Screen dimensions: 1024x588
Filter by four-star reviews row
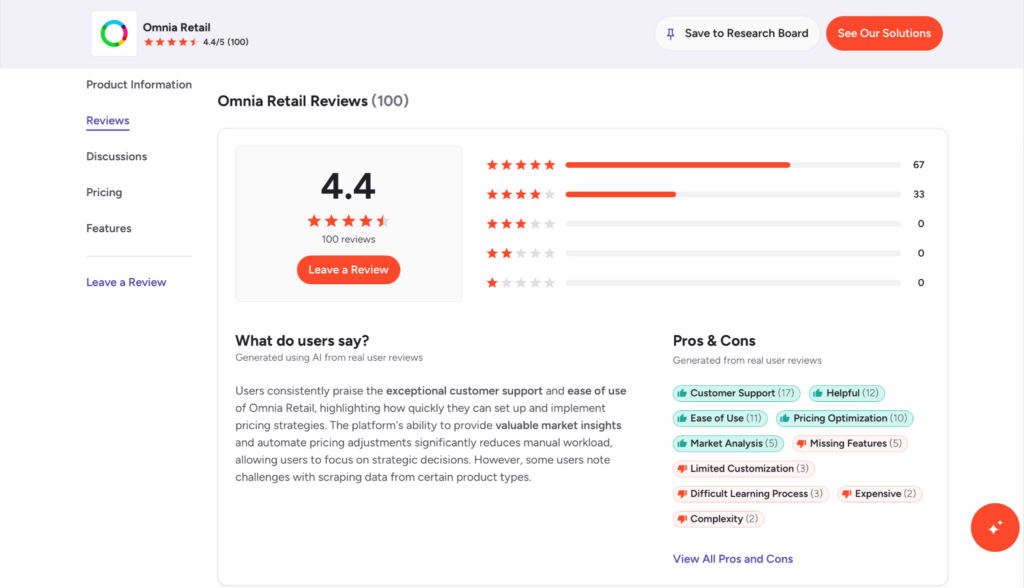[x=705, y=194]
